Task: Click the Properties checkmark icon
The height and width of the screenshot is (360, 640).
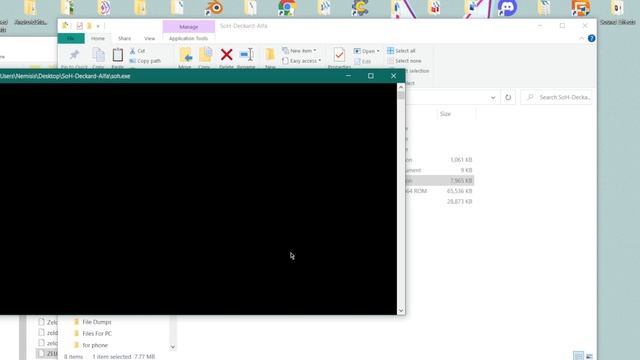Action: (339, 55)
